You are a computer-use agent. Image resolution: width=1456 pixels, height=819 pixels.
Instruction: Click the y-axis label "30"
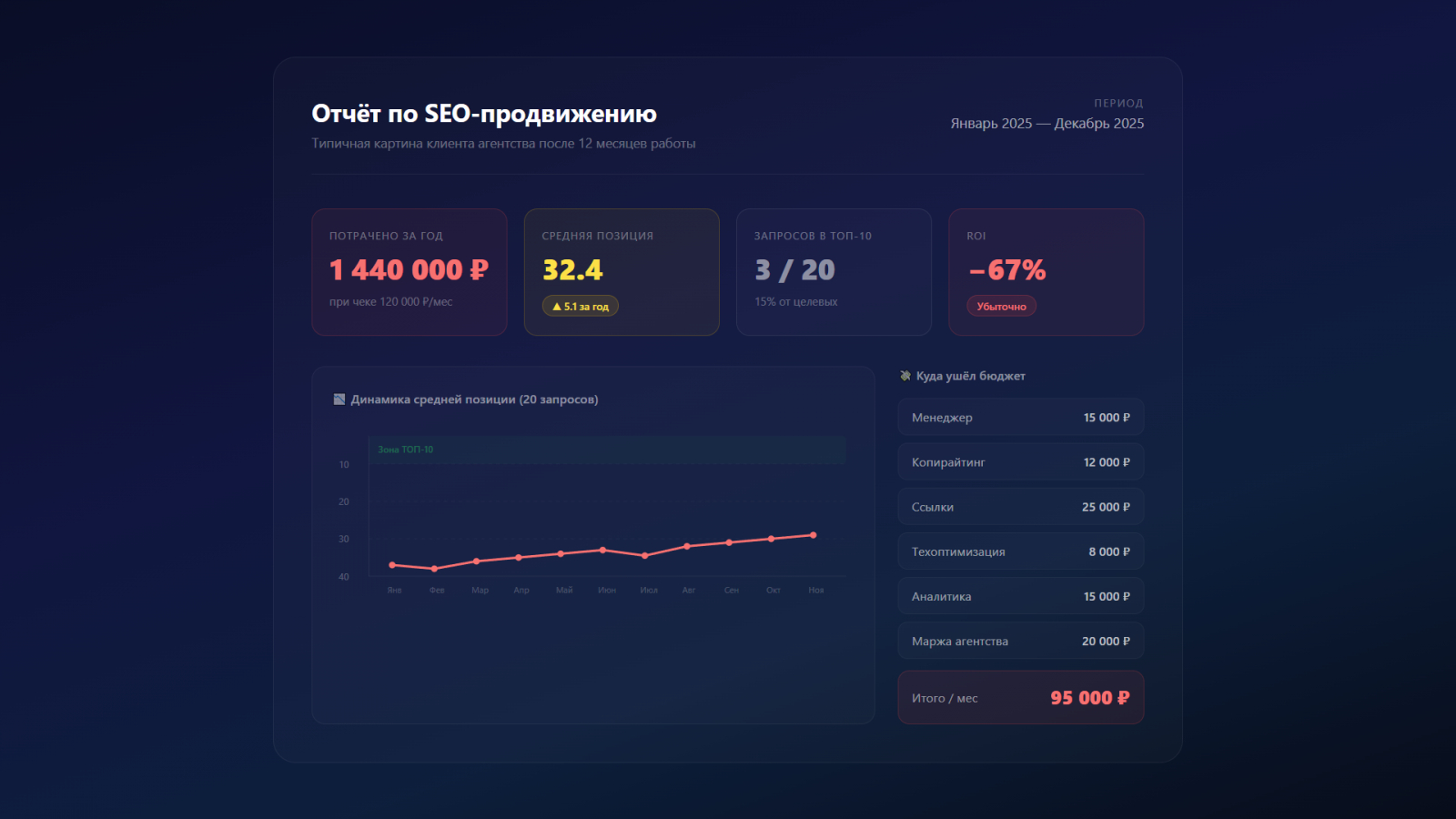tap(344, 540)
